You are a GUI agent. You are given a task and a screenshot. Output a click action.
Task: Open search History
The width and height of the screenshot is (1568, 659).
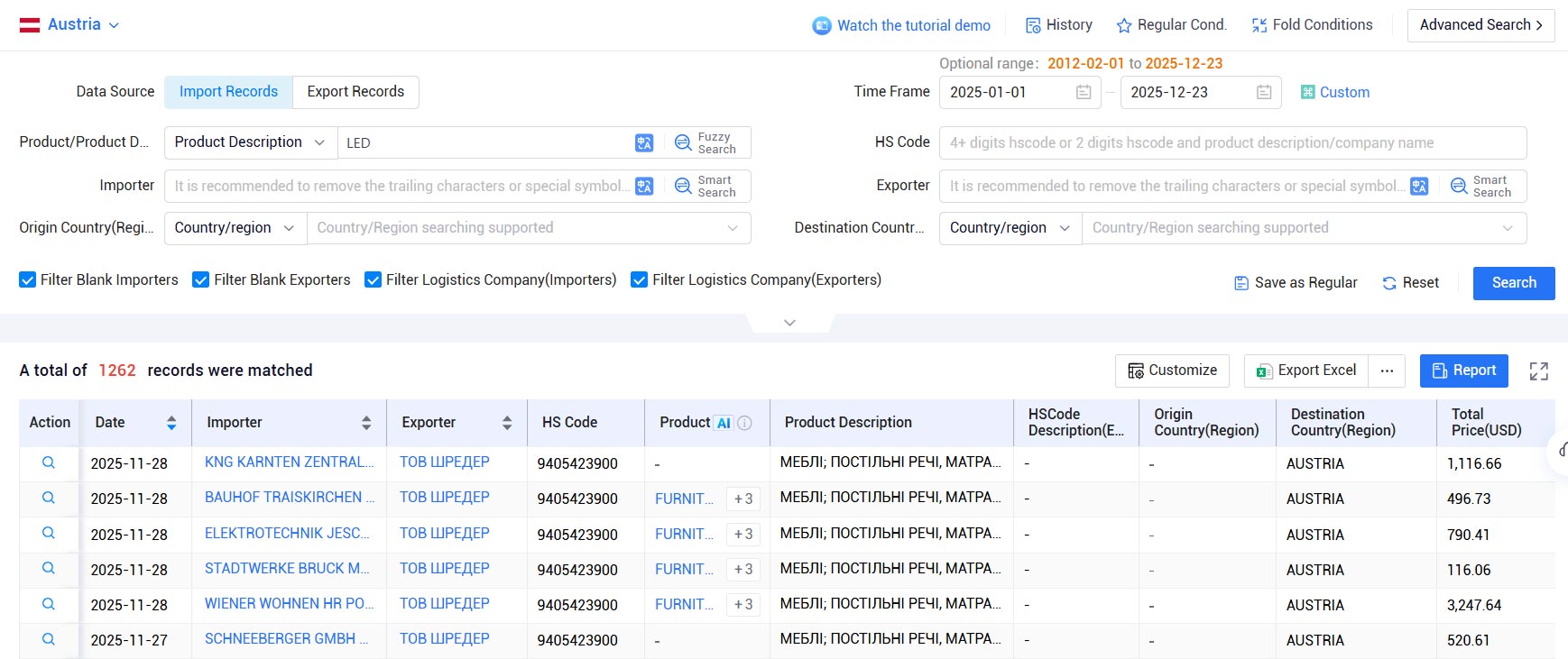1059,25
